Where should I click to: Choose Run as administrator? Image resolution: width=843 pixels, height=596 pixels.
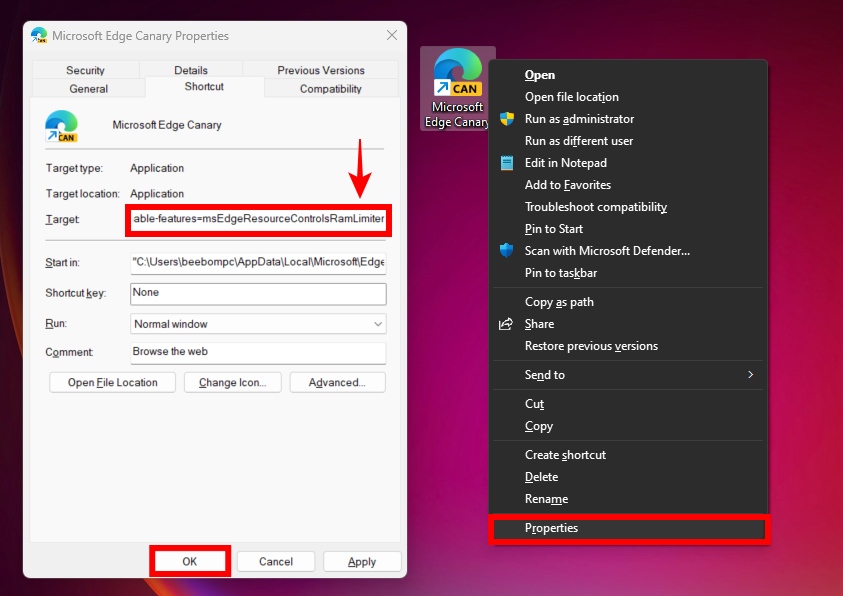(x=627, y=119)
